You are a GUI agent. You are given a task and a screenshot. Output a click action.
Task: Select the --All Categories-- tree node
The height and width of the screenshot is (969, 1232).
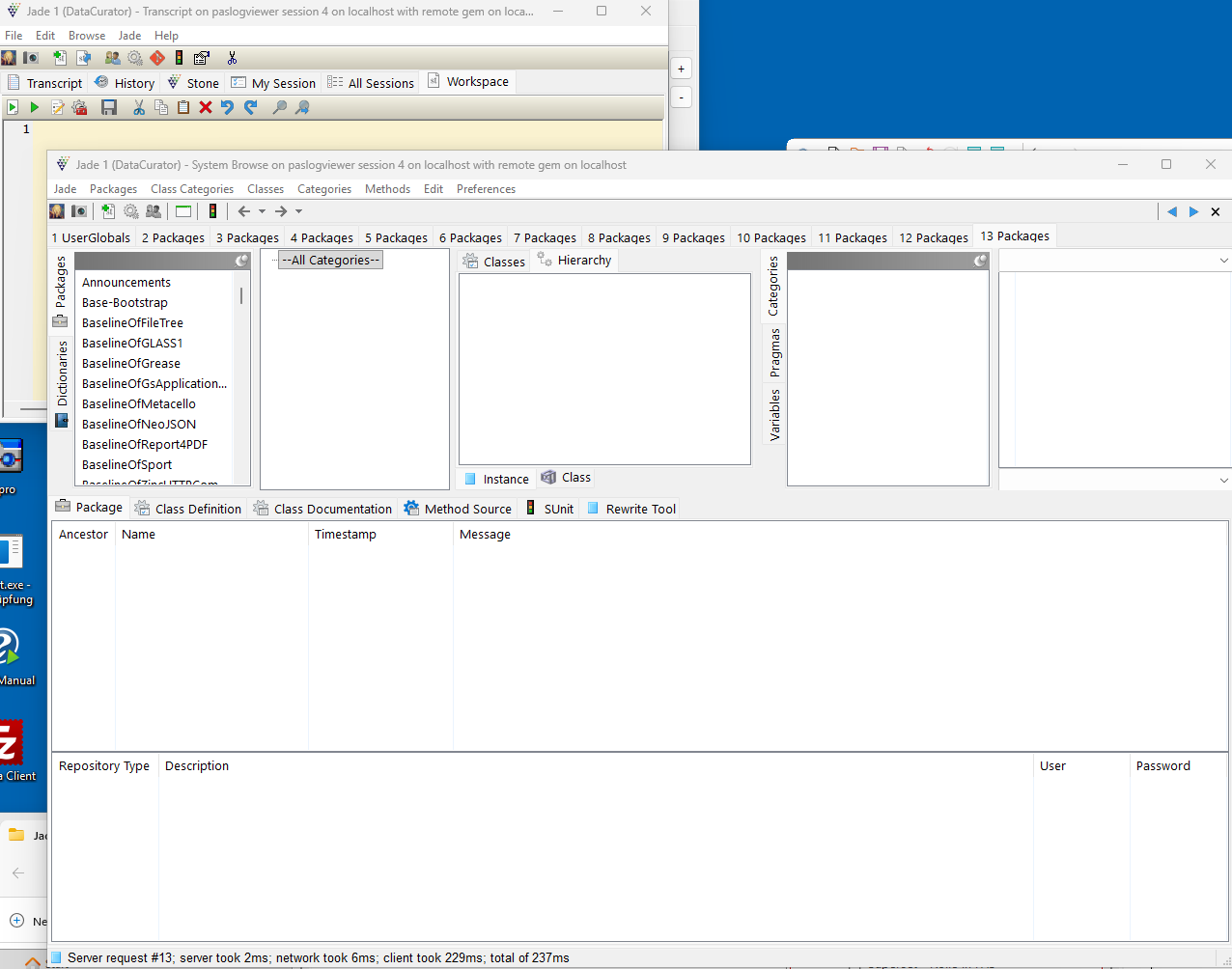(x=331, y=260)
